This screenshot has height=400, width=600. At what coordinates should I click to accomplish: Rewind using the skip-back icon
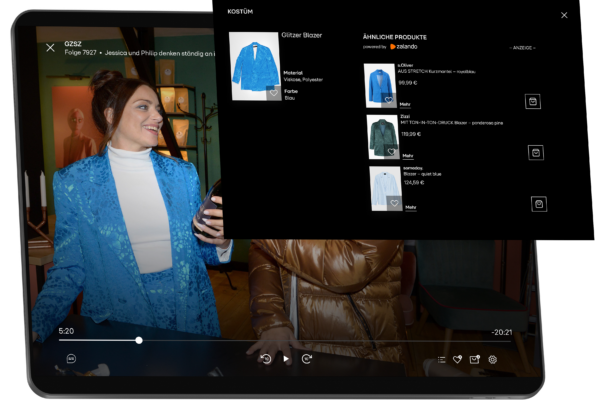265,359
